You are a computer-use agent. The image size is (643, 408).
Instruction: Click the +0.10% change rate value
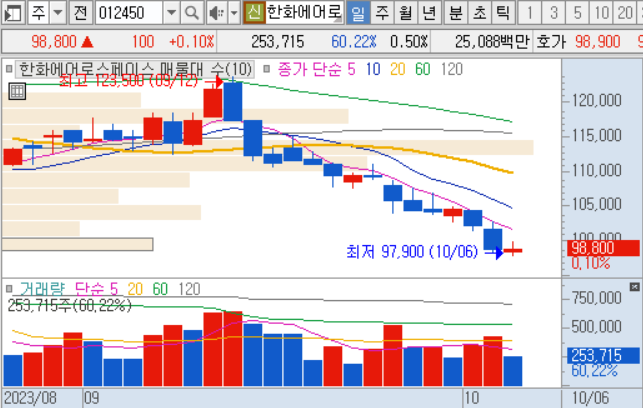point(192,41)
